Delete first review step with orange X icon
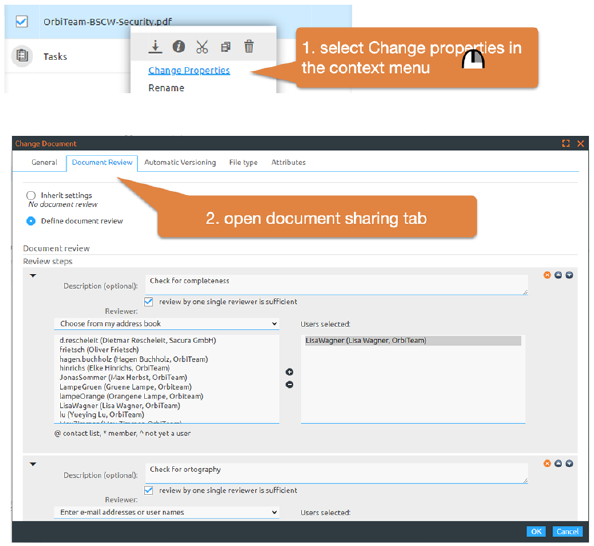594x546 pixels. pos(547,275)
